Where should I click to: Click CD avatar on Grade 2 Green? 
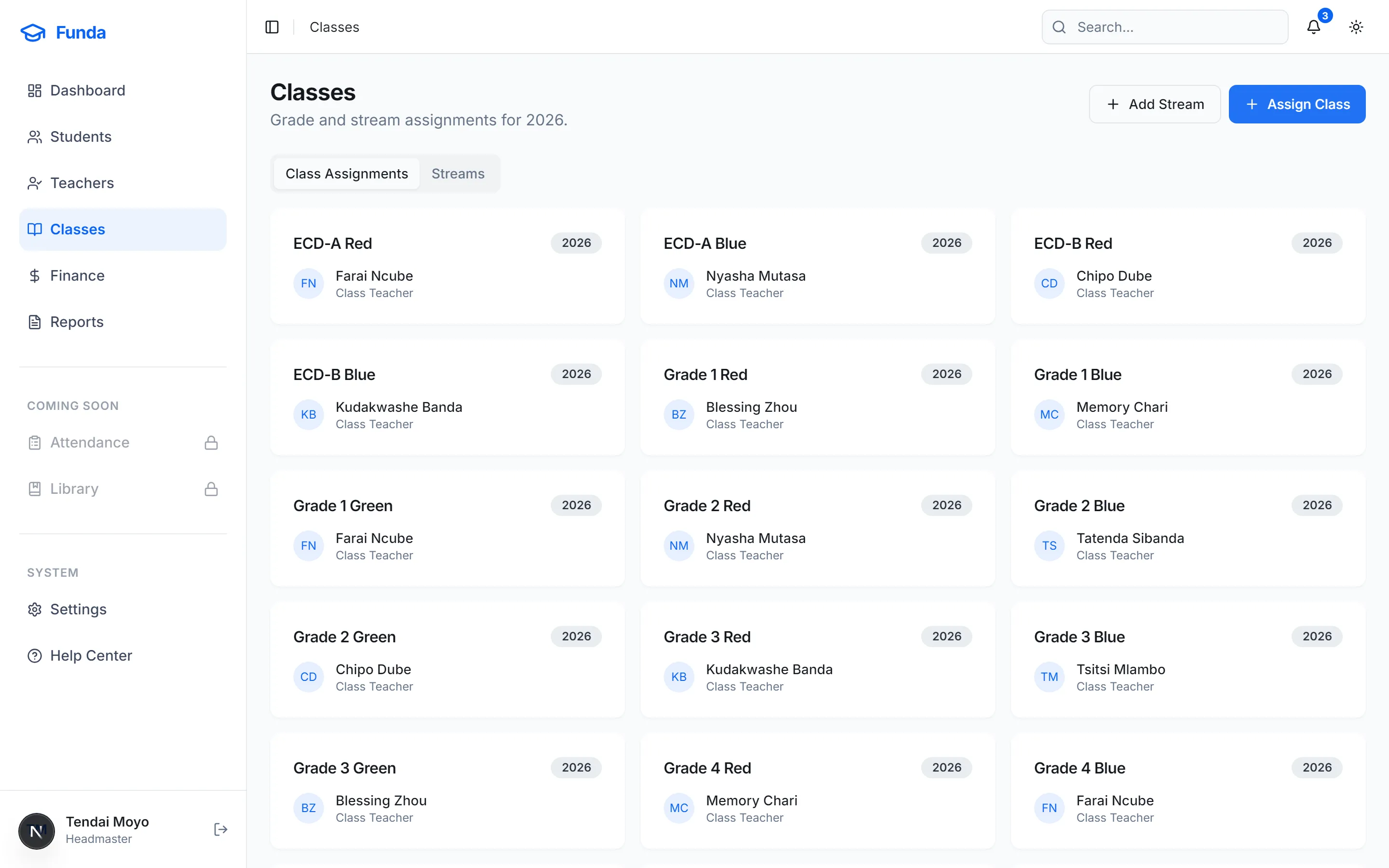[x=309, y=677]
